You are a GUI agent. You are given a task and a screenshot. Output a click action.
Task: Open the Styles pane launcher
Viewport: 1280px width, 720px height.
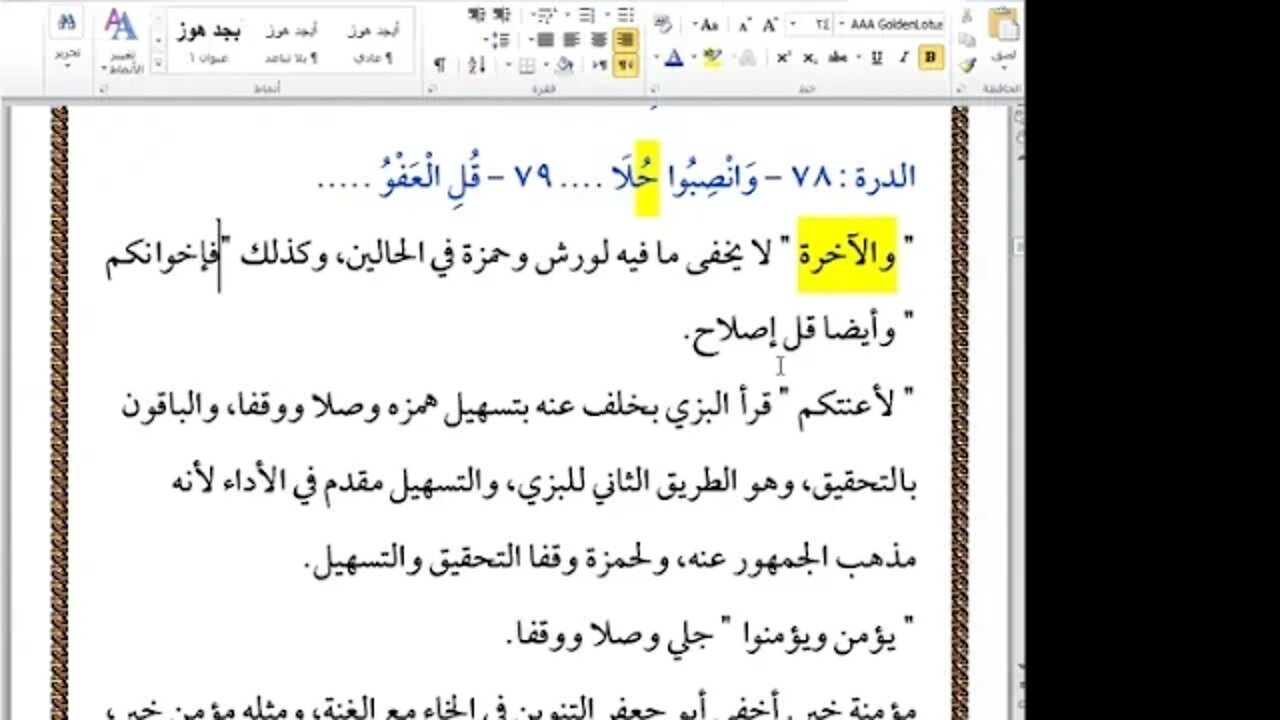coord(105,88)
